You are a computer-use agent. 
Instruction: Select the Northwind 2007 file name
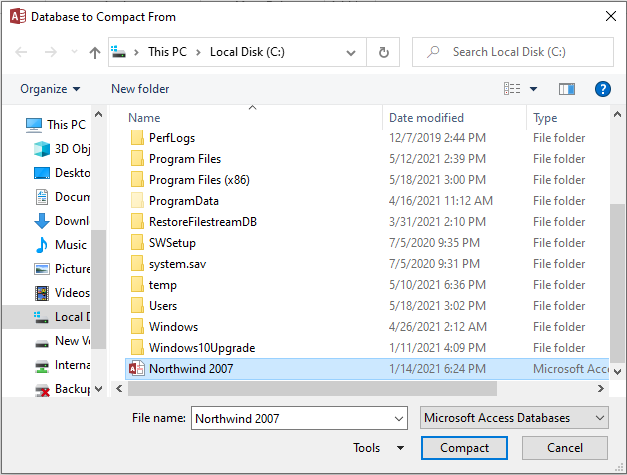tap(191, 369)
